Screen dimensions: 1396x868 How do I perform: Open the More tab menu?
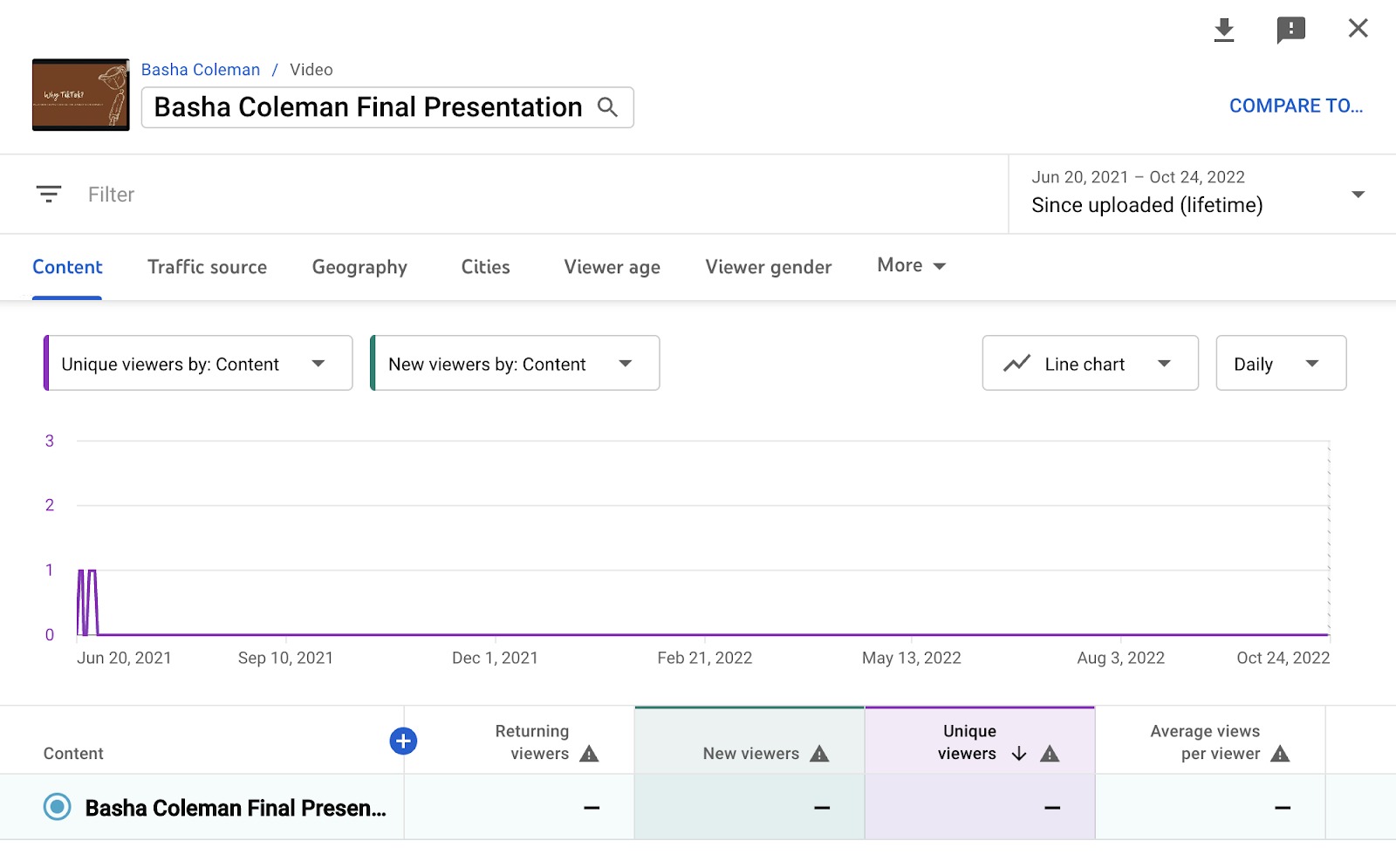click(910, 265)
